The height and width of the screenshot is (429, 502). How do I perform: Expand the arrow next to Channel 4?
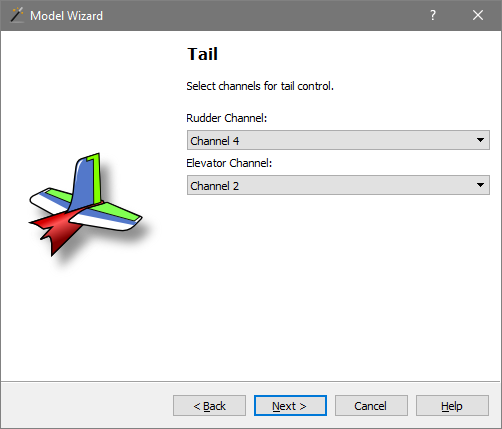[x=480, y=140]
